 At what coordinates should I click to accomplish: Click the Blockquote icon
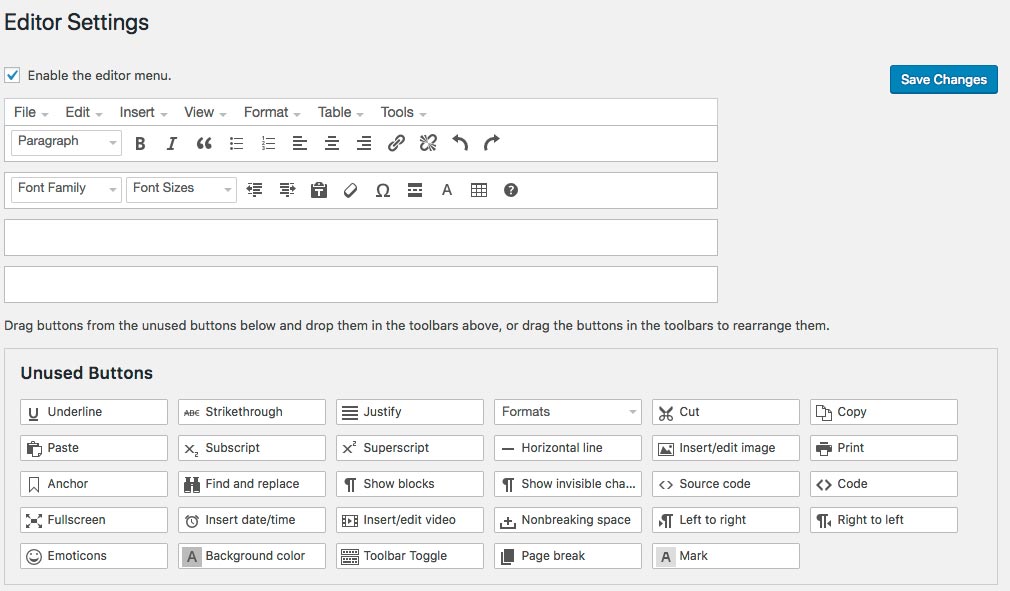[204, 144]
